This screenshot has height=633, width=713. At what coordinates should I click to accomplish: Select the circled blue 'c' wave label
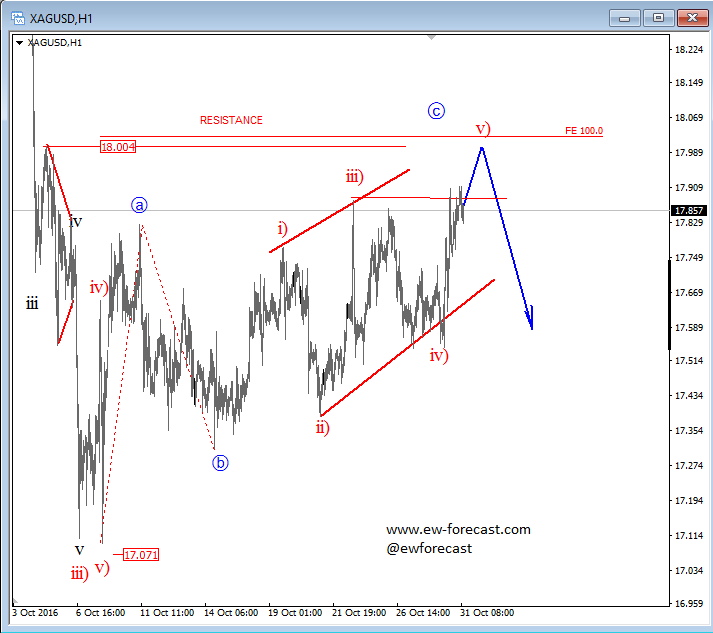pos(436,111)
